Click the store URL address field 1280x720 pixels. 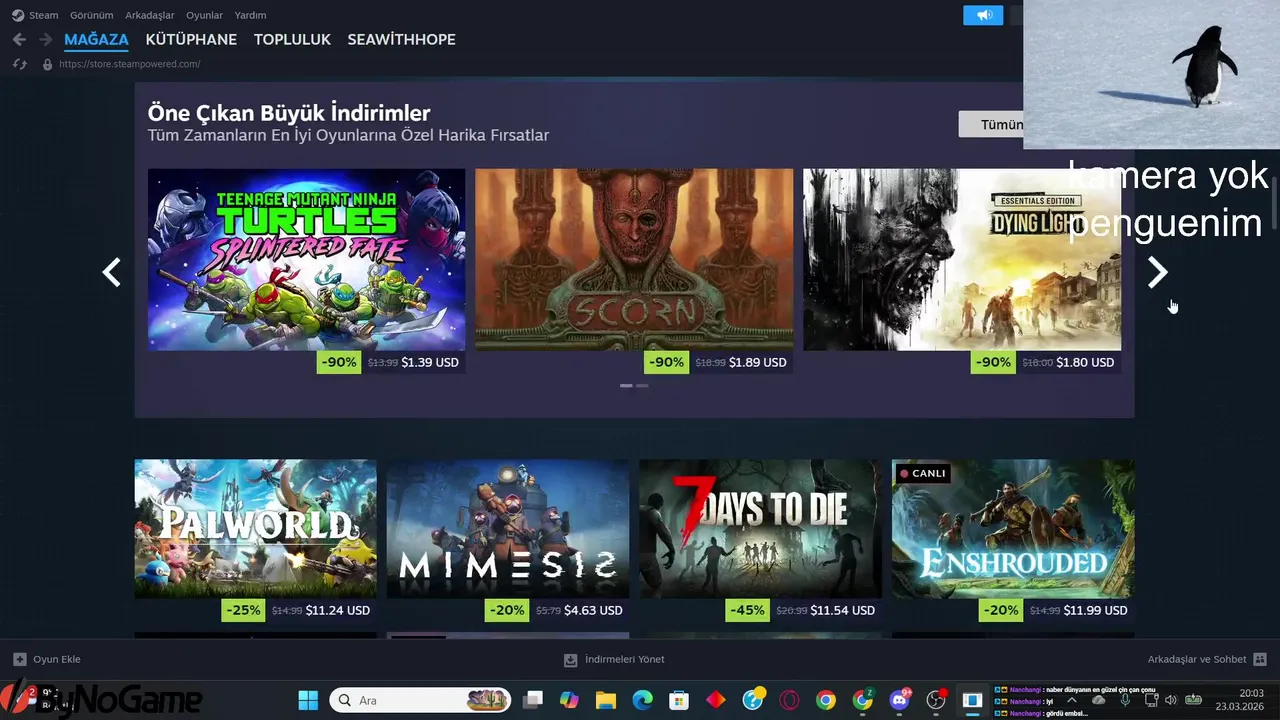(x=130, y=64)
